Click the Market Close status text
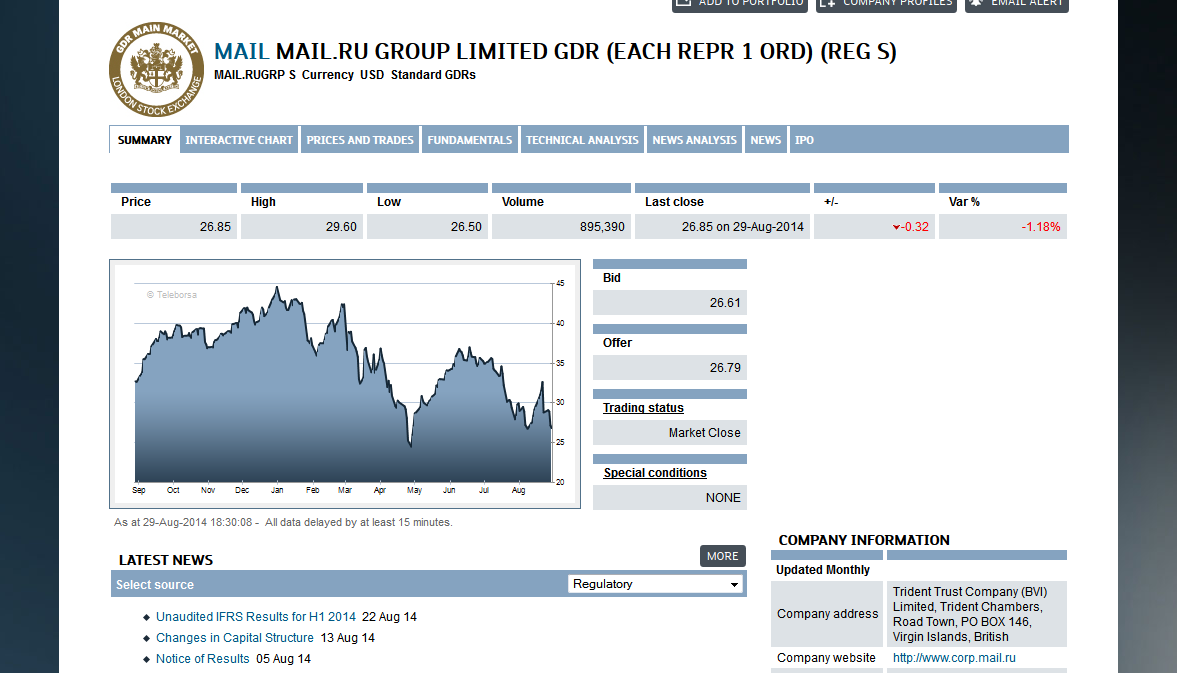This screenshot has width=1194, height=673. click(x=704, y=432)
